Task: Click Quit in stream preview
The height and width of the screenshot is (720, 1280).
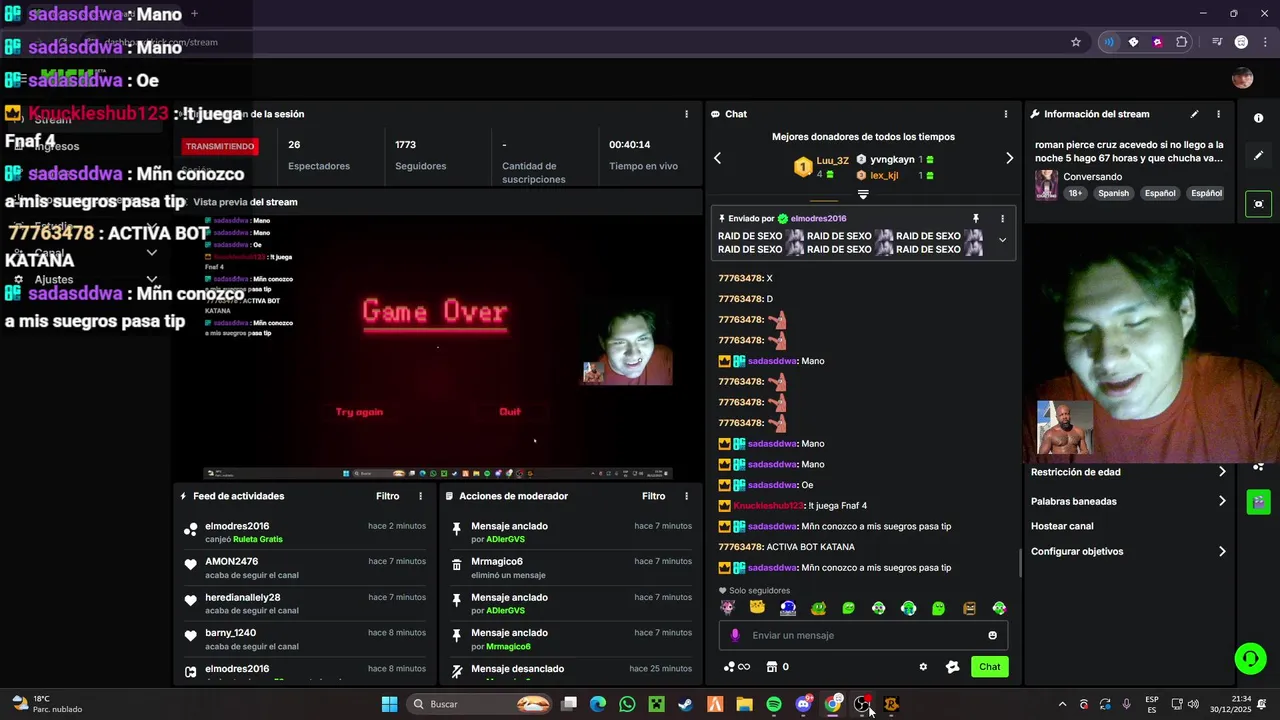Action: (x=510, y=412)
